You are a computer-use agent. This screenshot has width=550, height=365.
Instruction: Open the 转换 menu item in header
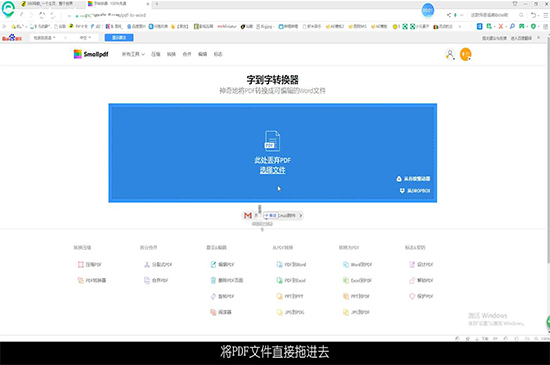[x=171, y=54]
